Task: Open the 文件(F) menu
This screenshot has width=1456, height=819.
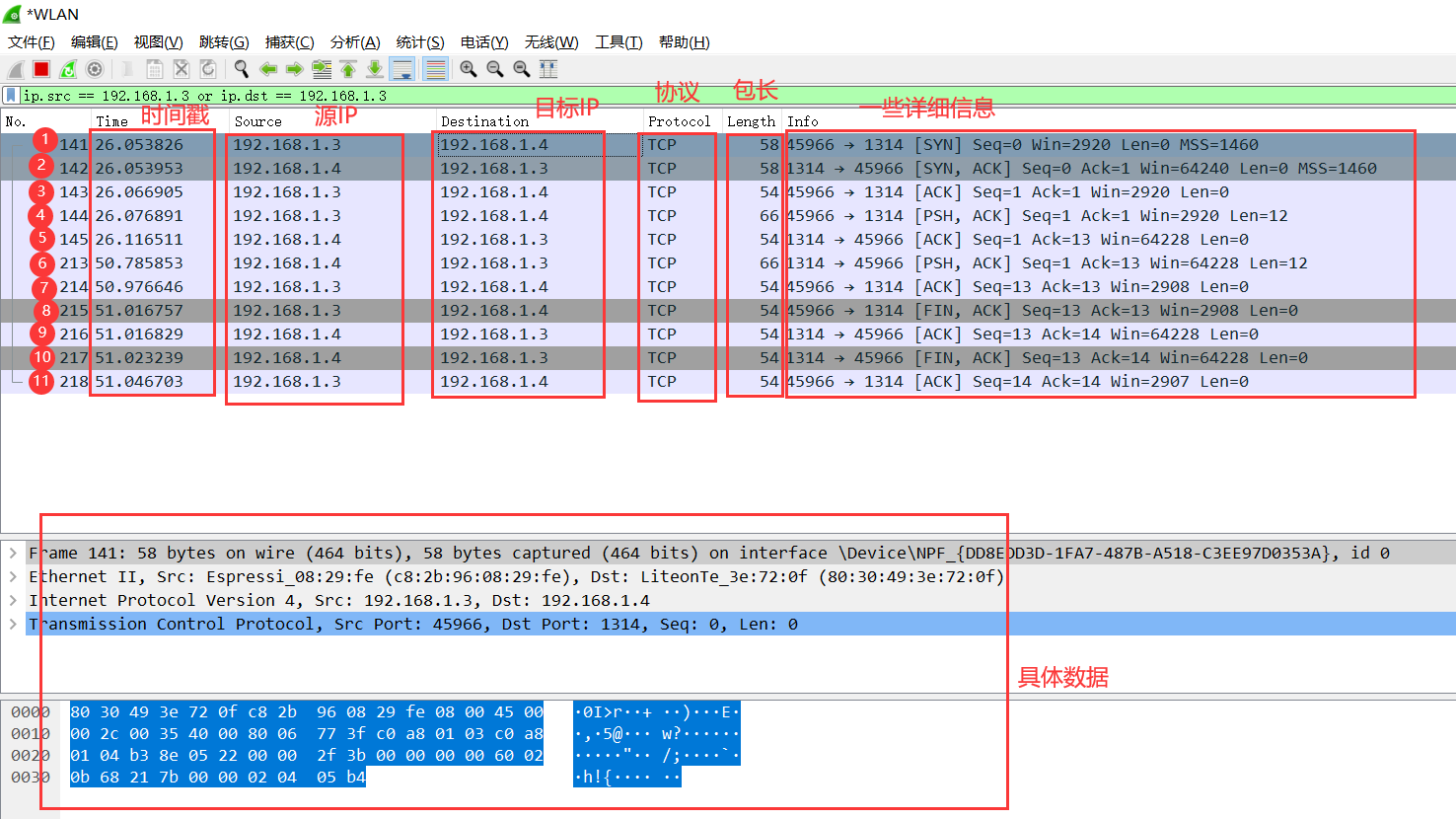Action: pos(32,42)
